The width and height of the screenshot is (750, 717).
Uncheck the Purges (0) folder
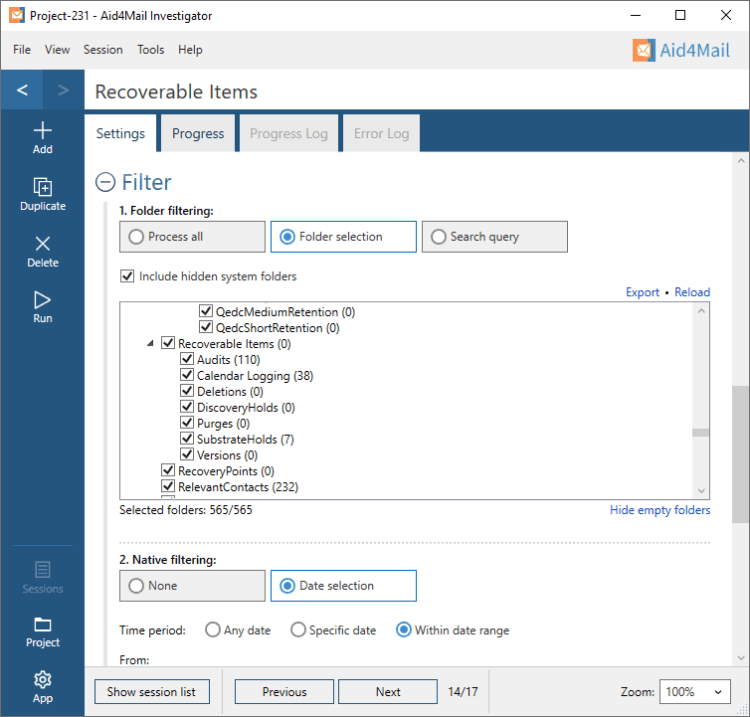coord(187,423)
